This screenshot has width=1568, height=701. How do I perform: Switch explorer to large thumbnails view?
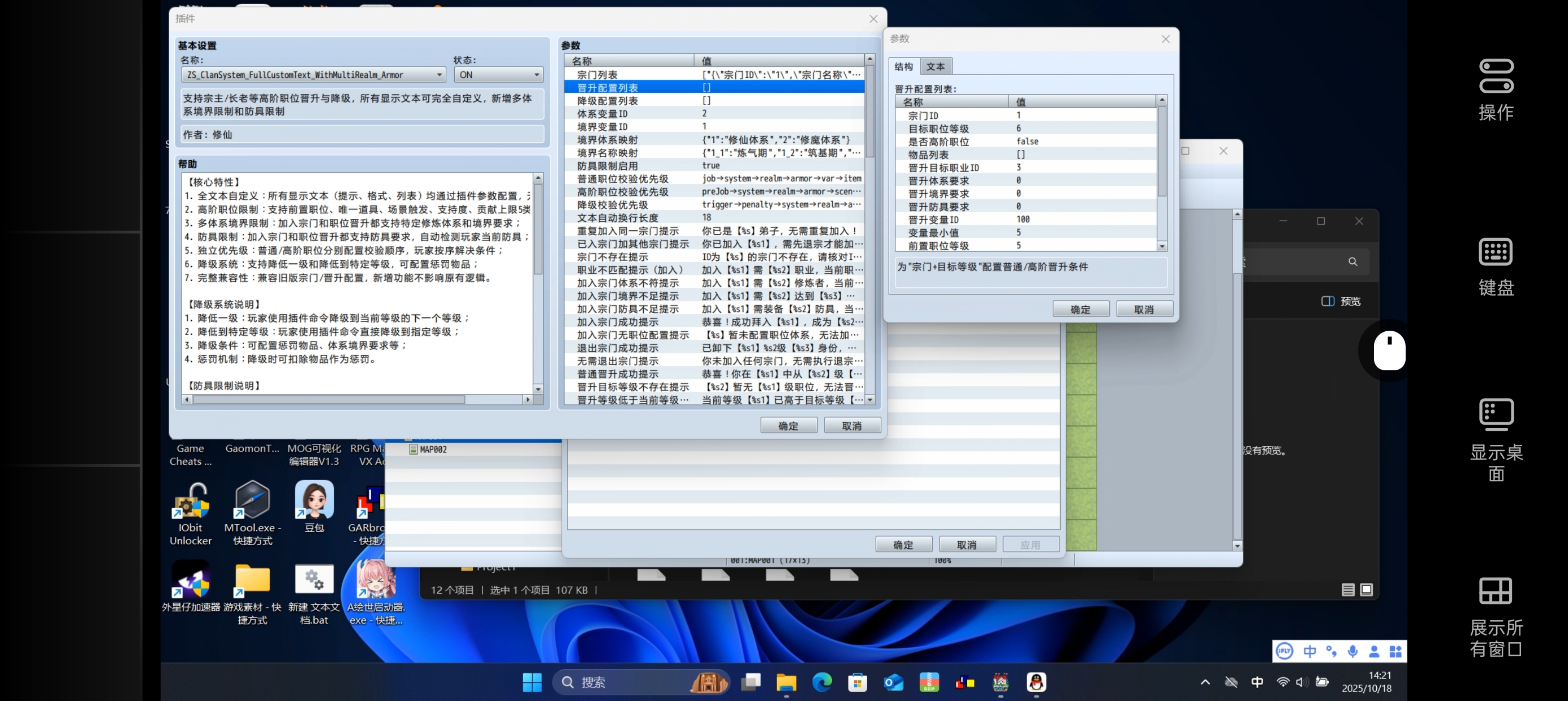pyautogui.click(x=1367, y=590)
